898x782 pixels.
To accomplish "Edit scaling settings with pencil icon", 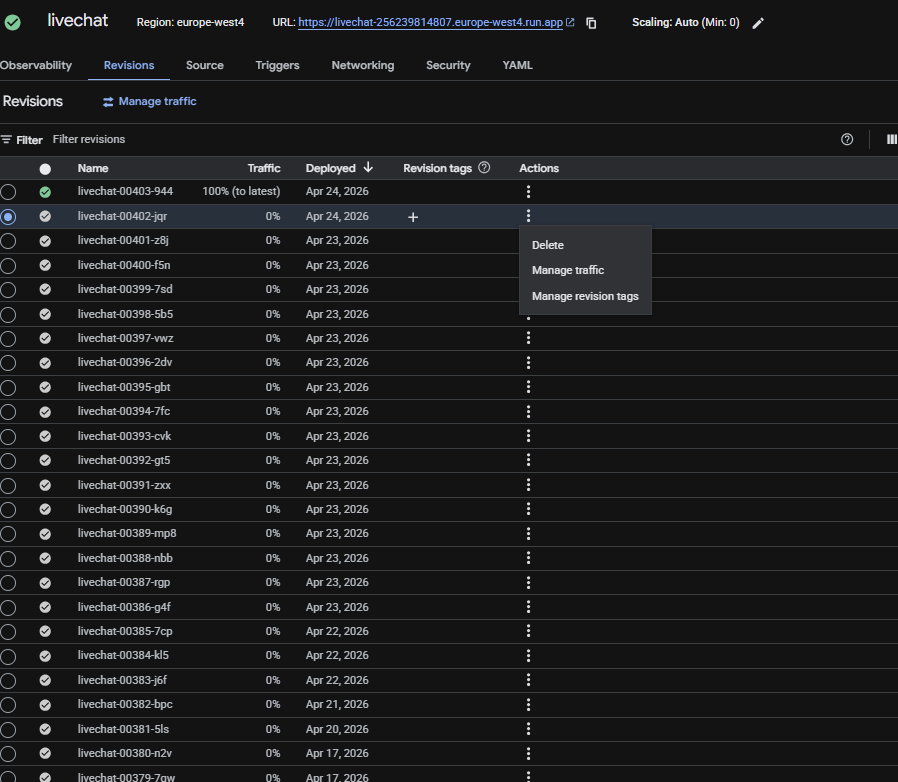I will point(758,23).
